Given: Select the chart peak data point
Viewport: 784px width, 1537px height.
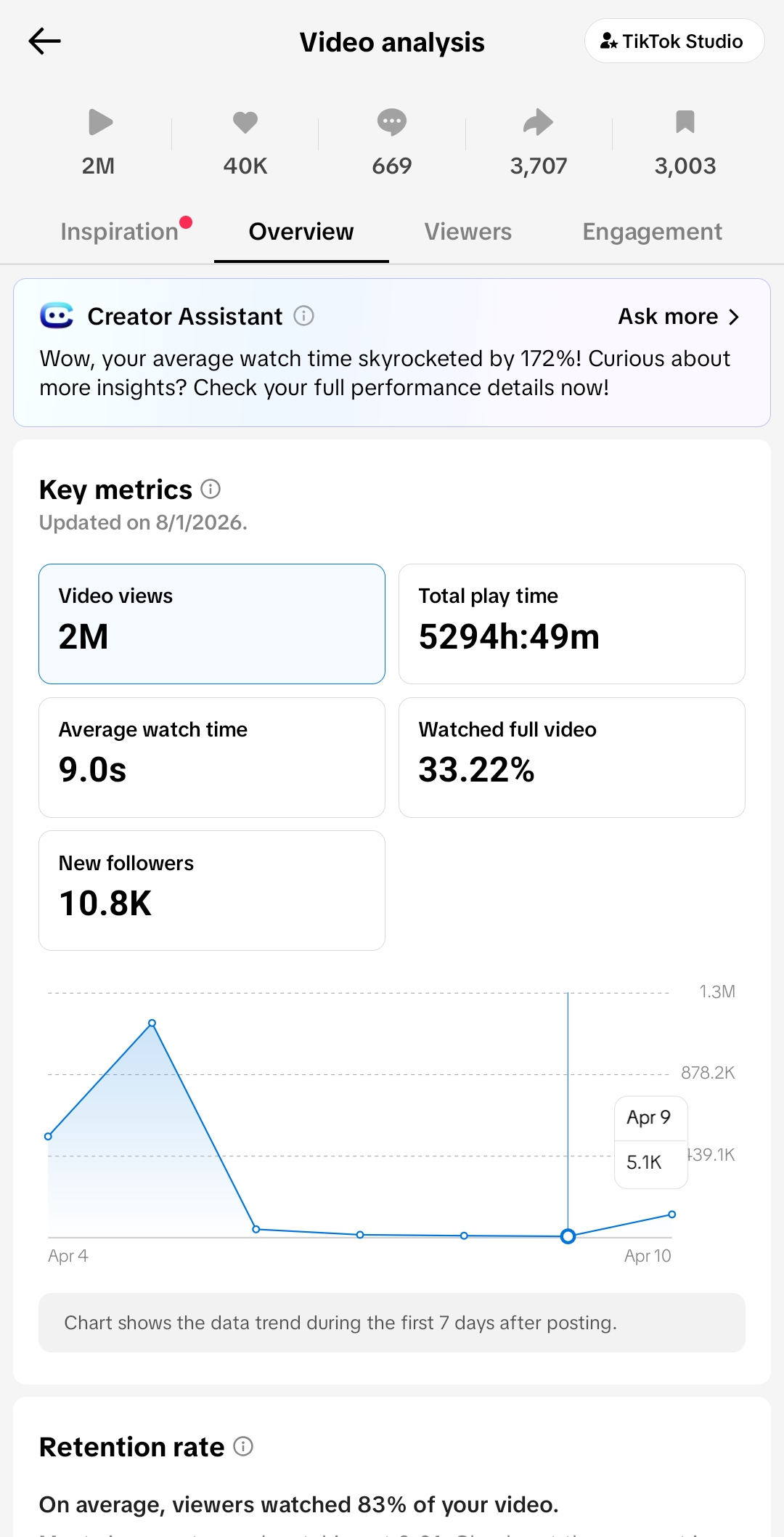Looking at the screenshot, I should 152,1023.
